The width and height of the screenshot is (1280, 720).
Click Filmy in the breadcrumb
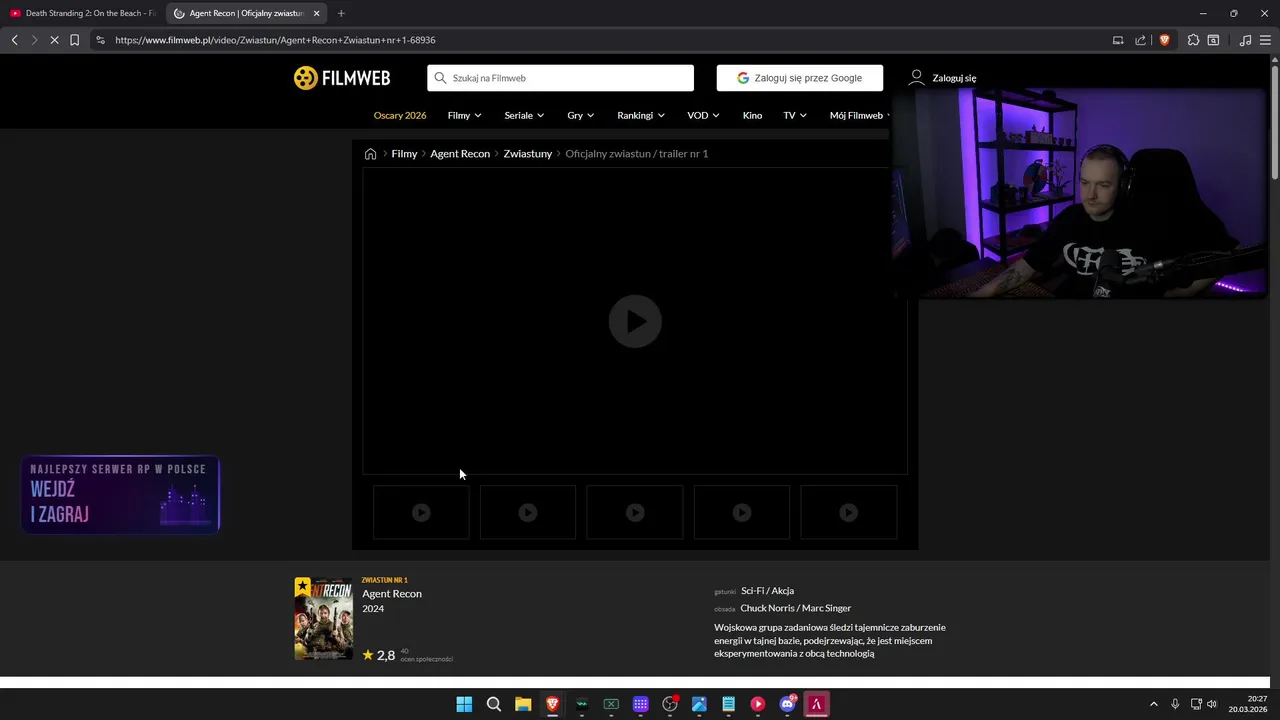point(404,154)
